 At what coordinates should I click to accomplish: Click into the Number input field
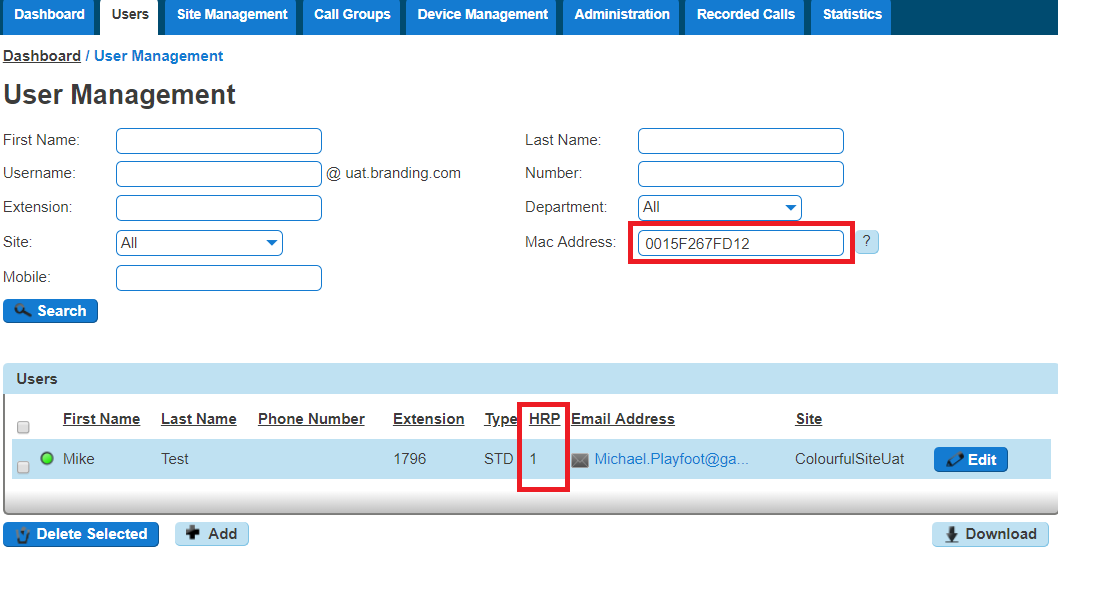click(x=741, y=173)
